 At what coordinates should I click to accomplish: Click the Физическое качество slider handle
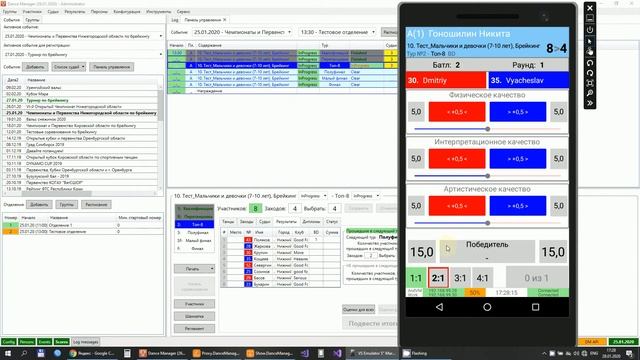click(x=487, y=129)
